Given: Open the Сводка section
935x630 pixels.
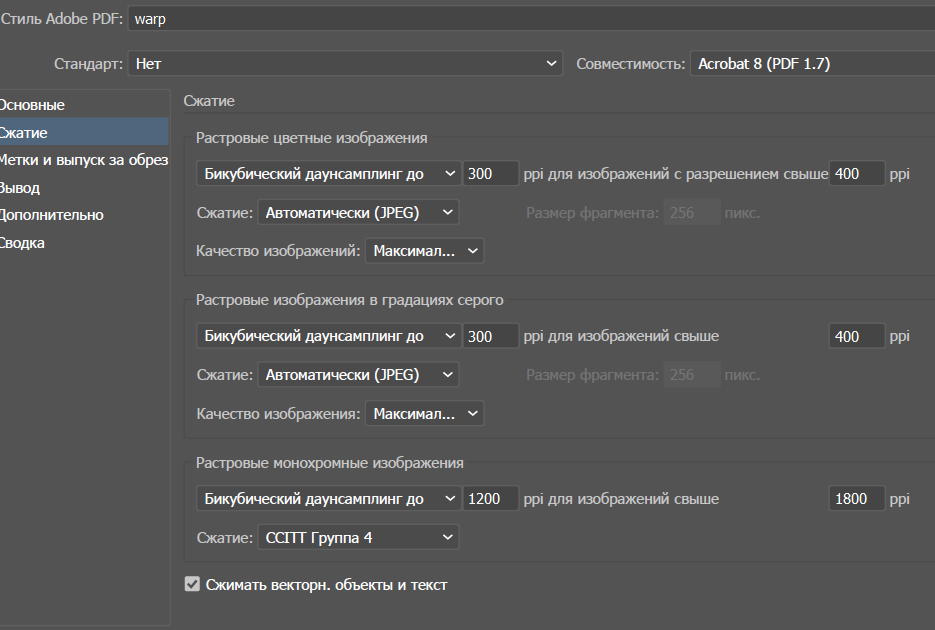Looking at the screenshot, I should [22, 243].
